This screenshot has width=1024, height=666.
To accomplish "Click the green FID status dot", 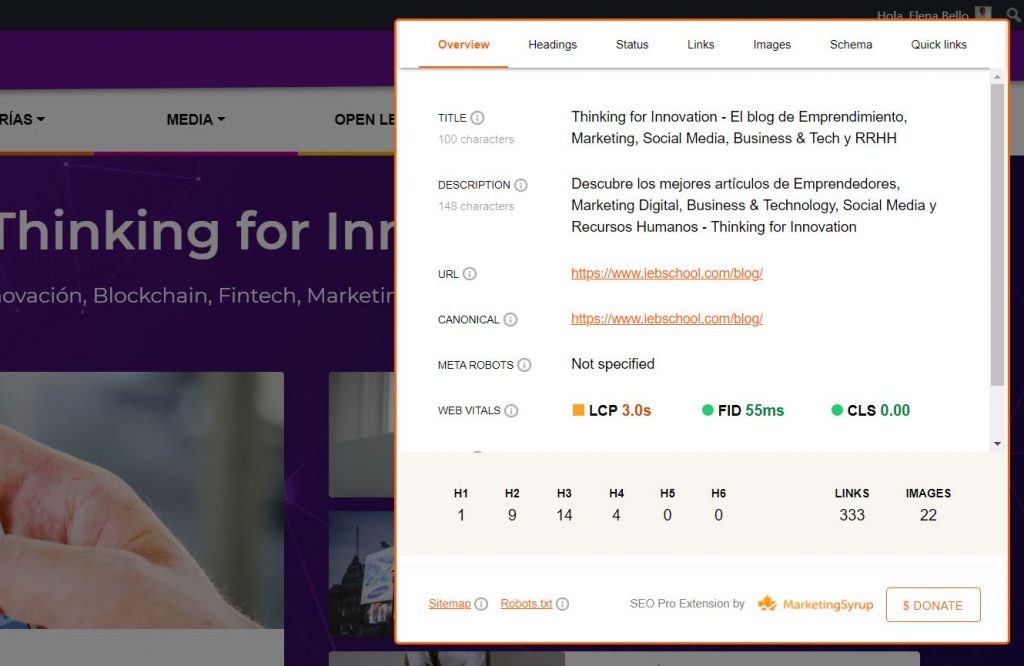I will [707, 410].
